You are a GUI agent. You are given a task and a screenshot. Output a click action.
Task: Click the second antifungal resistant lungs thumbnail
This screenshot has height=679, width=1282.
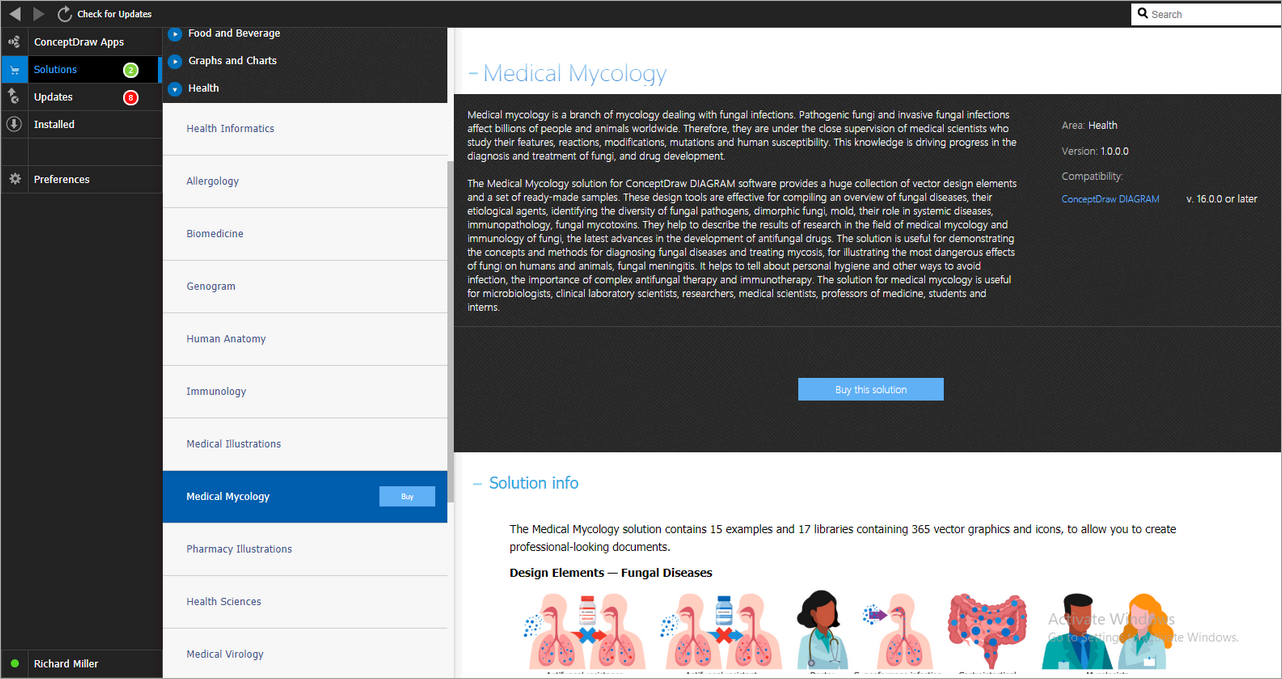click(722, 630)
